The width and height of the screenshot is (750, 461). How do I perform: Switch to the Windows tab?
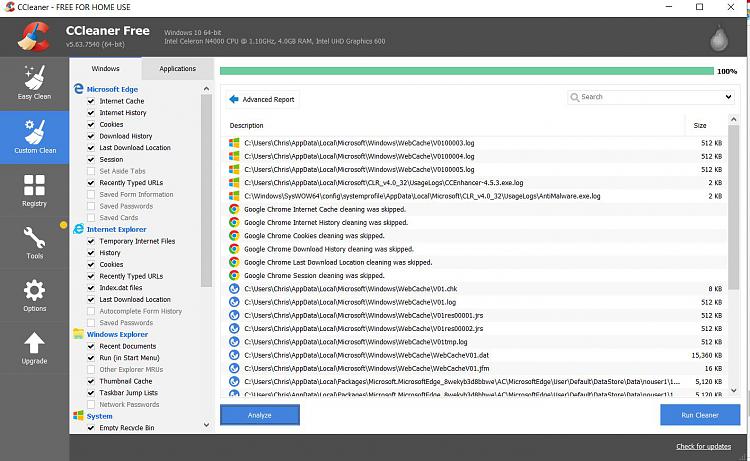pos(105,68)
